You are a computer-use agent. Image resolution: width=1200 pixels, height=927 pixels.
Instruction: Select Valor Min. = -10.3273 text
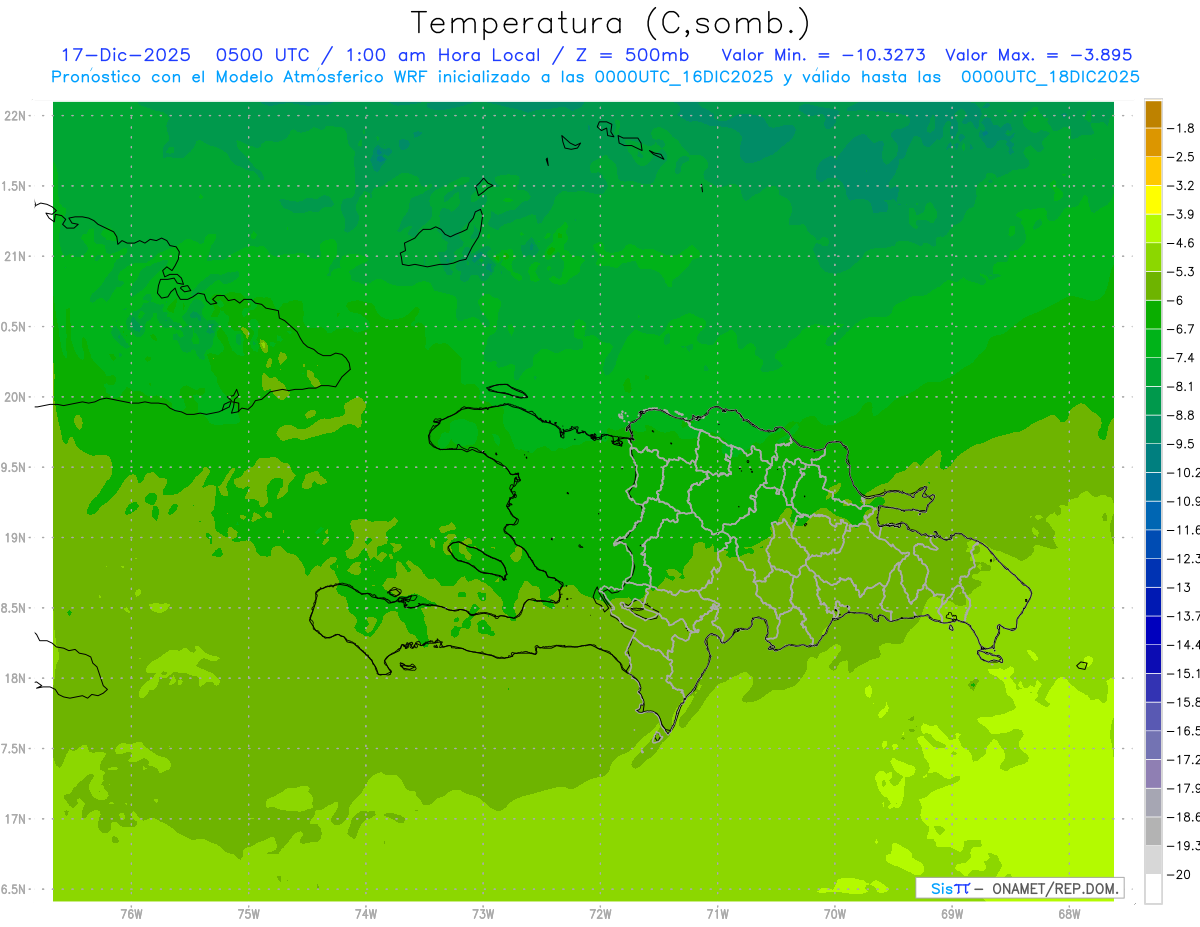click(824, 55)
